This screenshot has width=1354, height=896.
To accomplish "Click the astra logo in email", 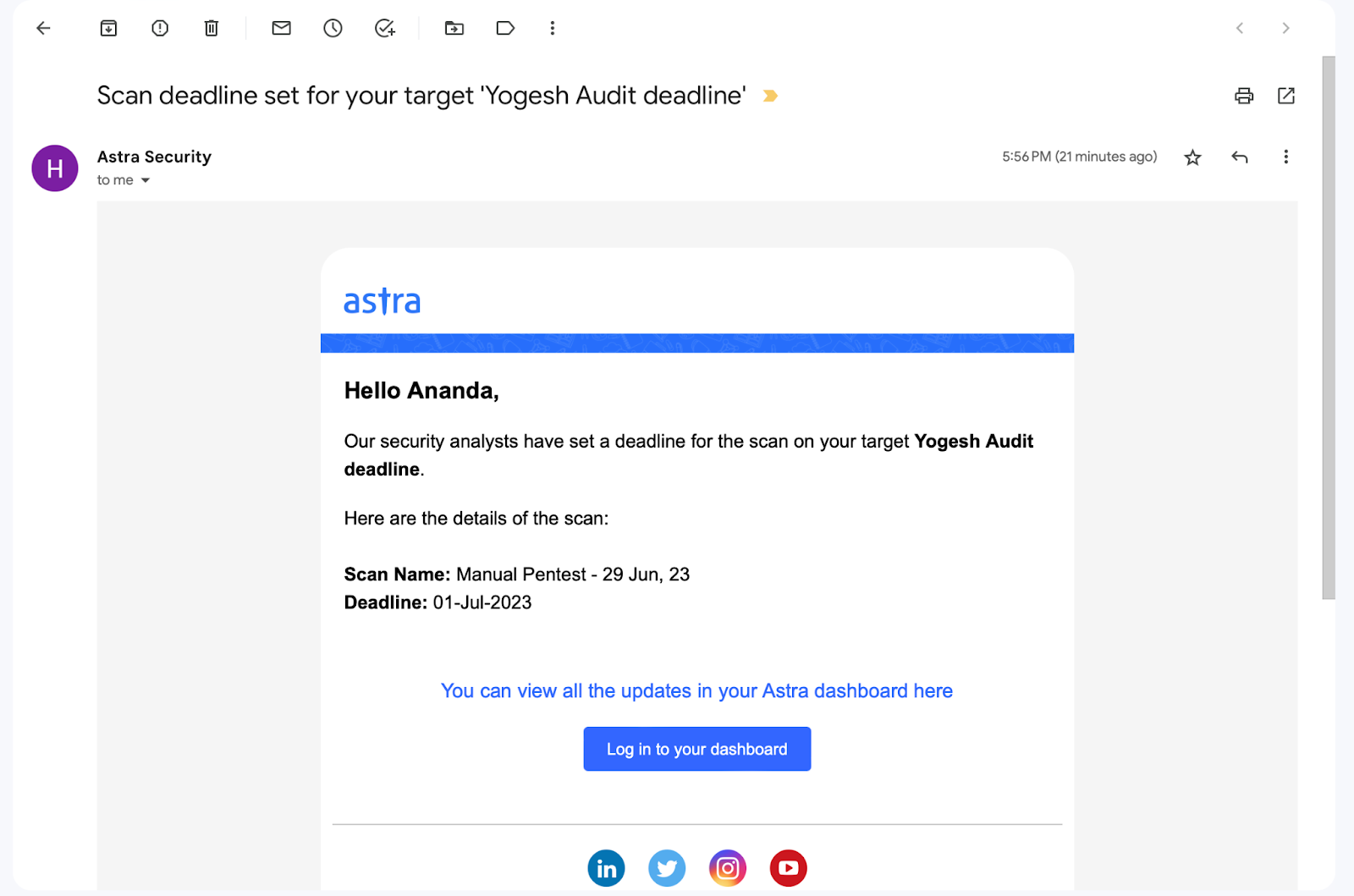I will (382, 301).
